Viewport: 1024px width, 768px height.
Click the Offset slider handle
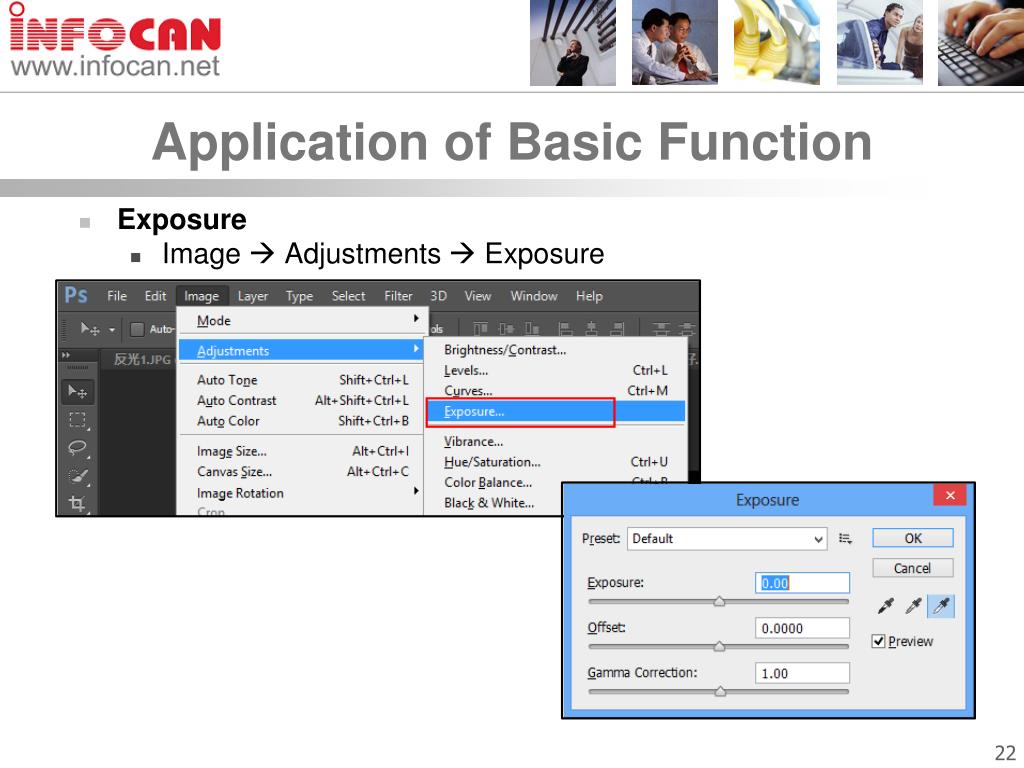tap(719, 647)
